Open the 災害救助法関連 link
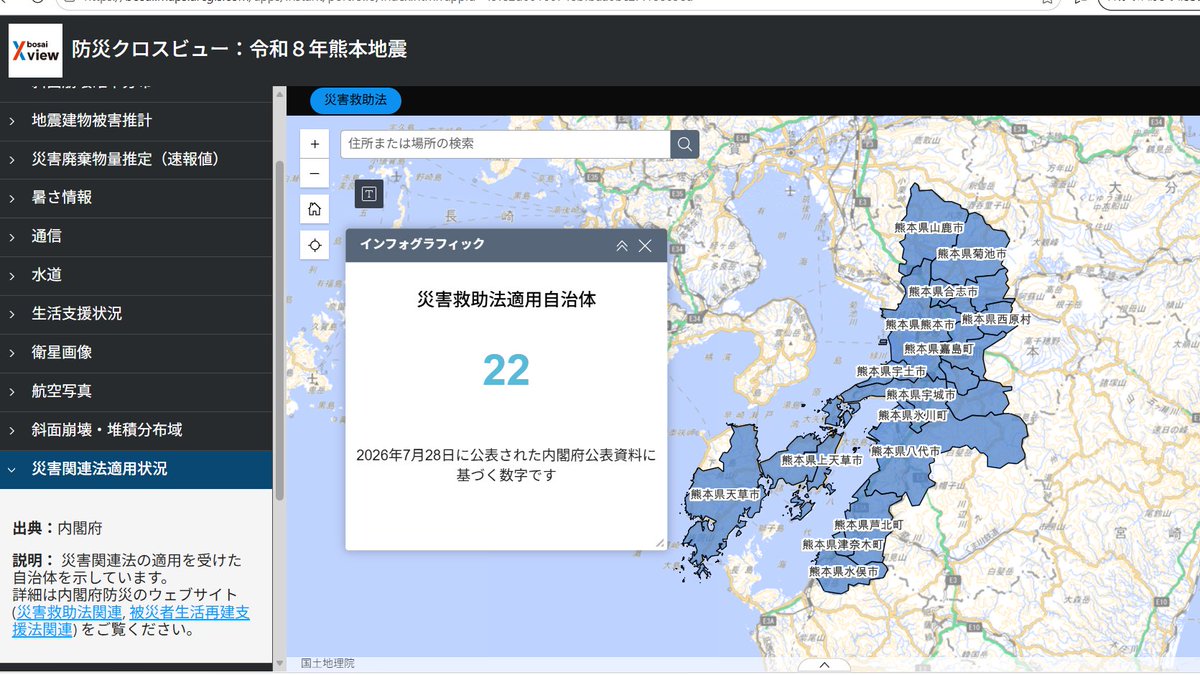The width and height of the screenshot is (1200, 675). coord(69,612)
